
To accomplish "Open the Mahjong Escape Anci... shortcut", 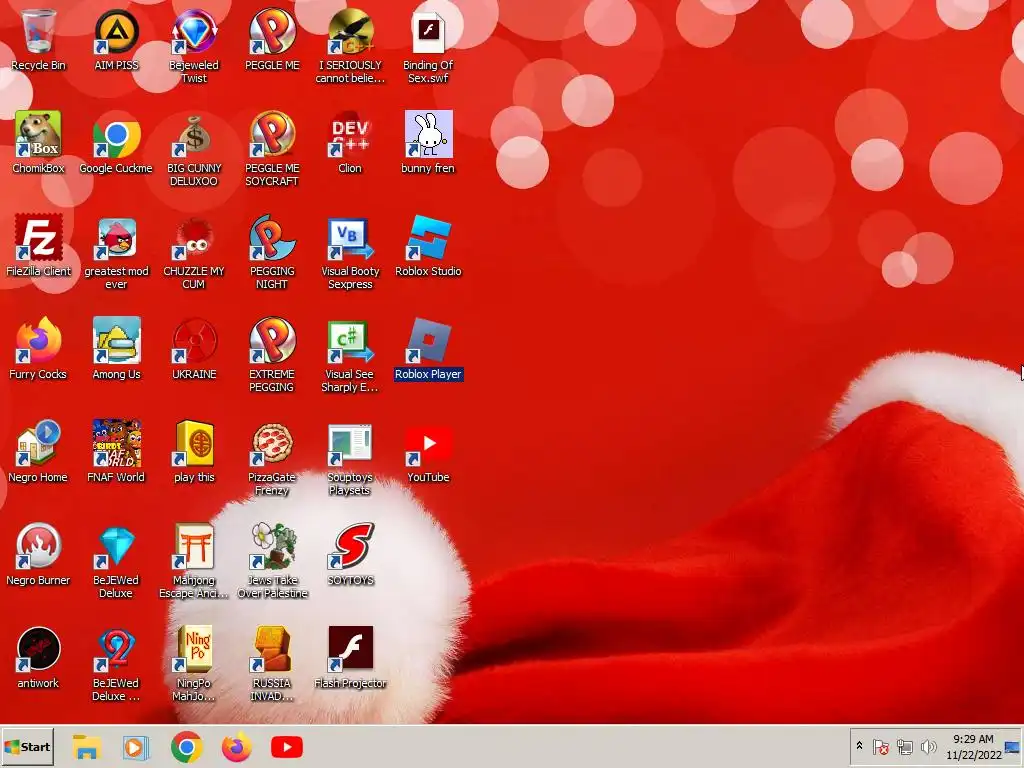I will point(194,562).
